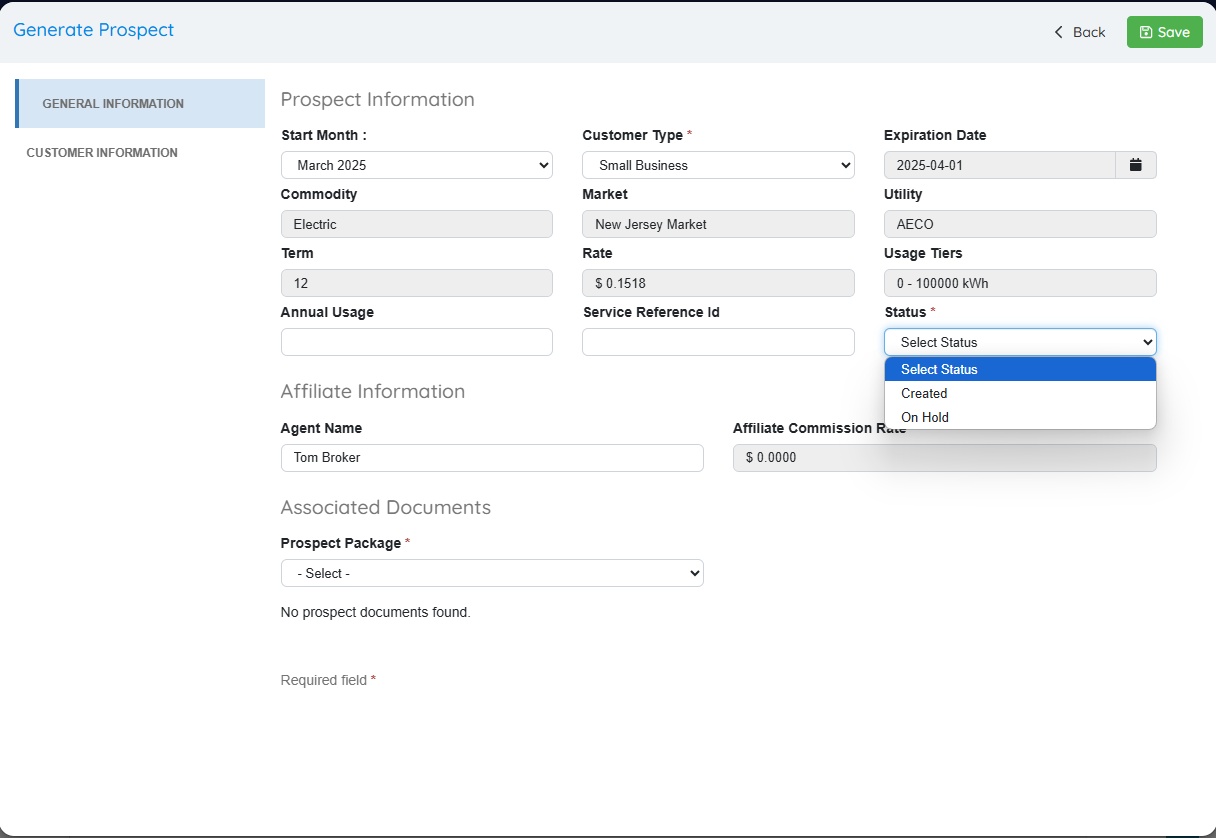Click the Associated Documents heading

386,507
